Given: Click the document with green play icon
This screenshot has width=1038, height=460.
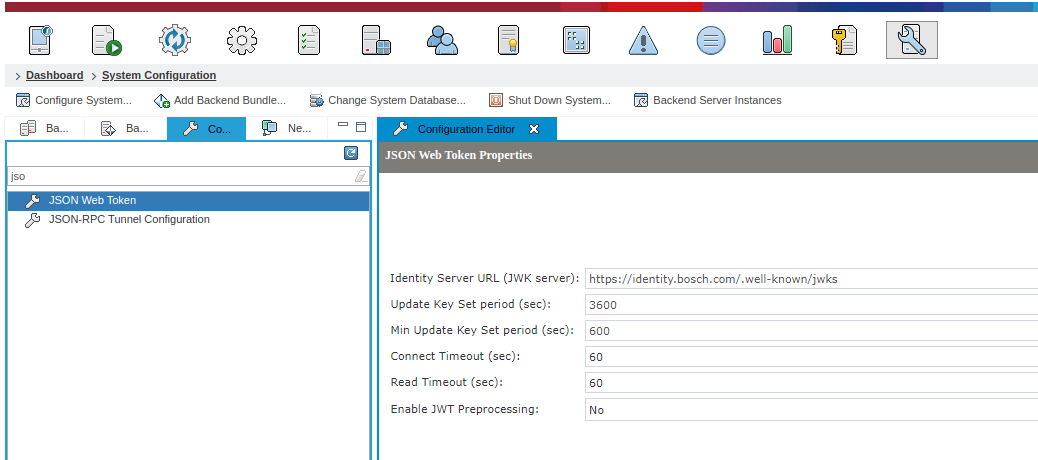Looking at the screenshot, I should pos(106,40).
